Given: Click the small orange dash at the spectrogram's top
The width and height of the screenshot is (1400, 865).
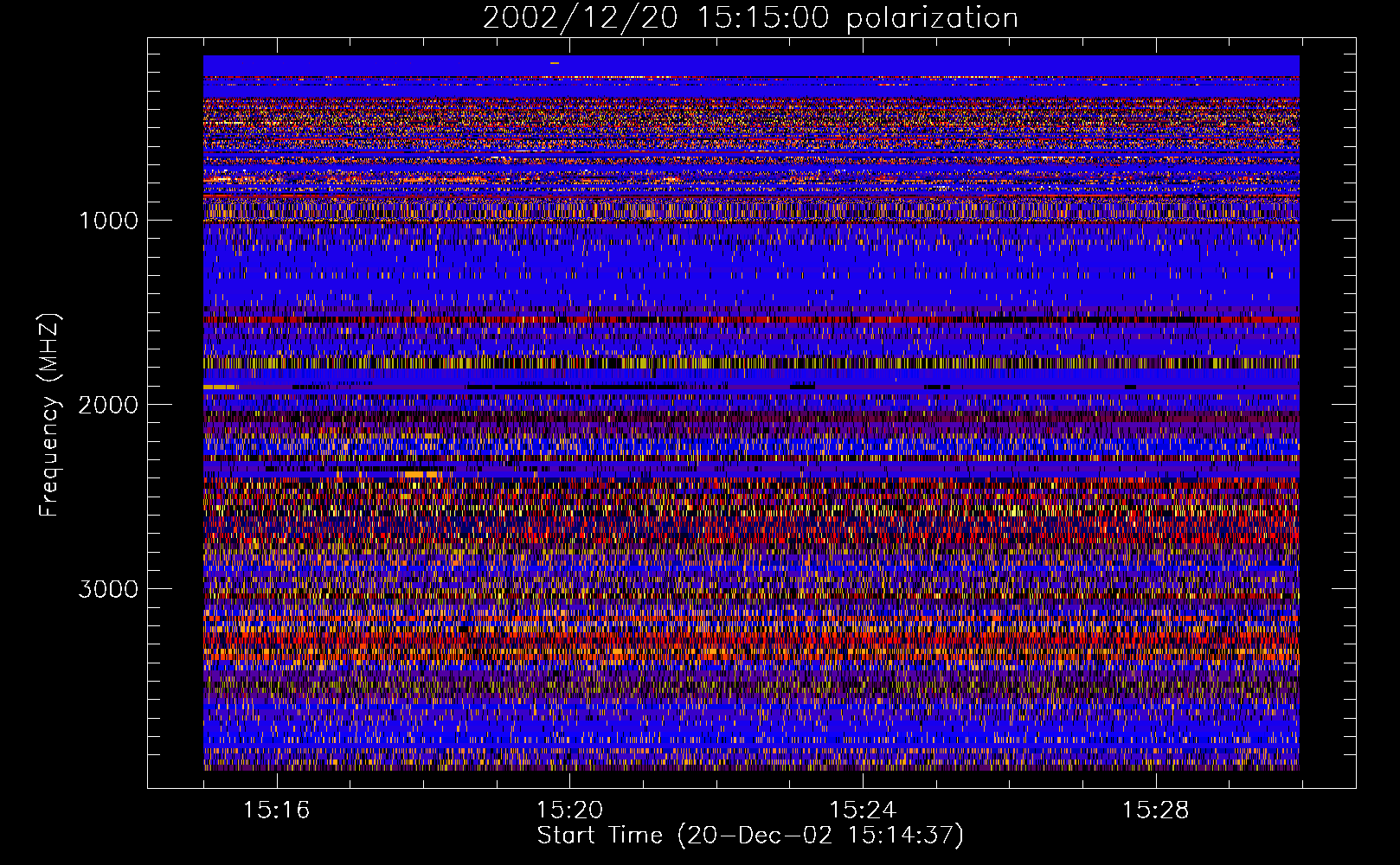Looking at the screenshot, I should [x=555, y=63].
